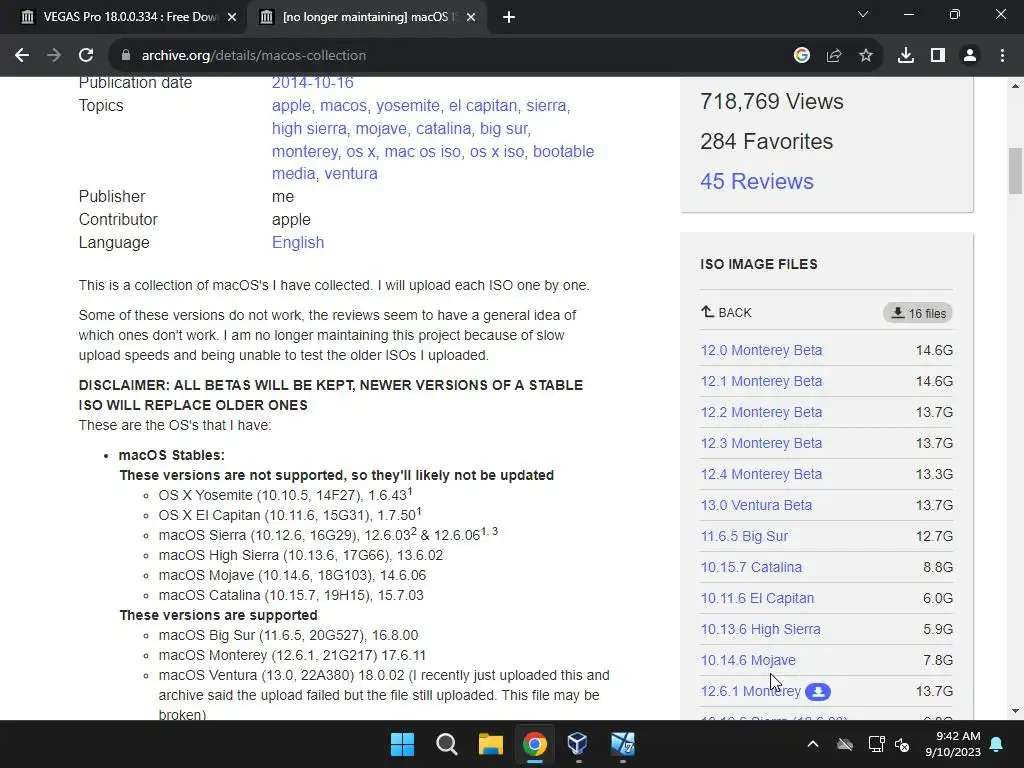Toggle the Chrome side panel icon
This screenshot has height=768, width=1024.
tap(938, 56)
